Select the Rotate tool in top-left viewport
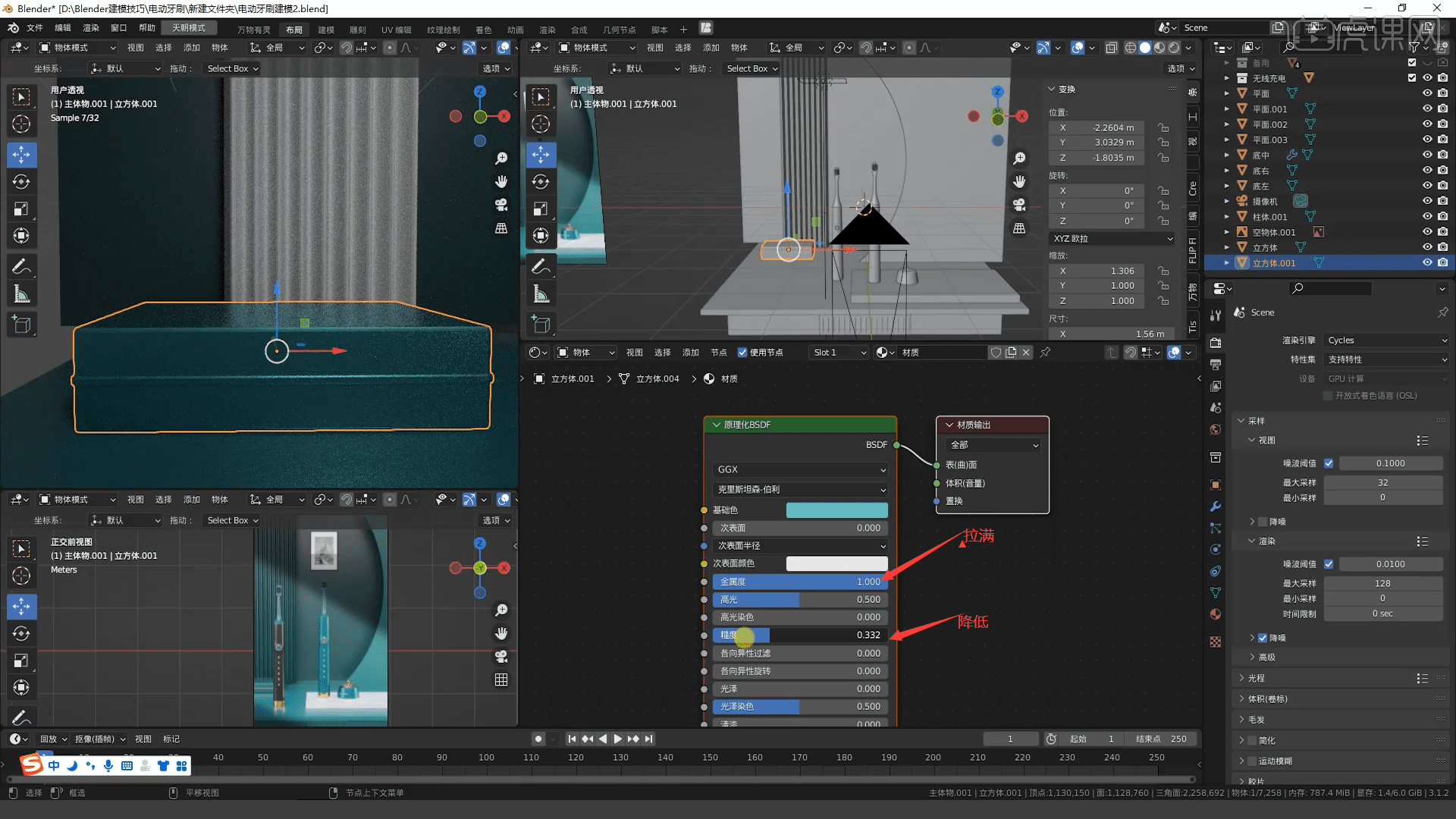This screenshot has width=1456, height=819. [x=21, y=182]
